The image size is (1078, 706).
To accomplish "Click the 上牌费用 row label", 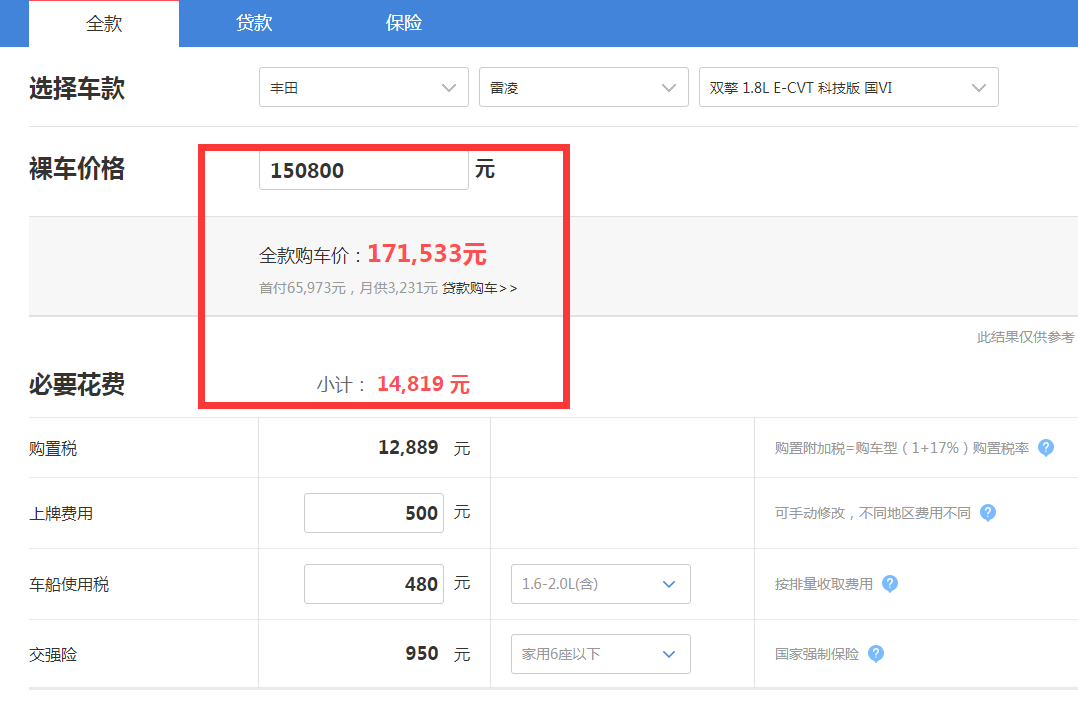I will coord(61,514).
